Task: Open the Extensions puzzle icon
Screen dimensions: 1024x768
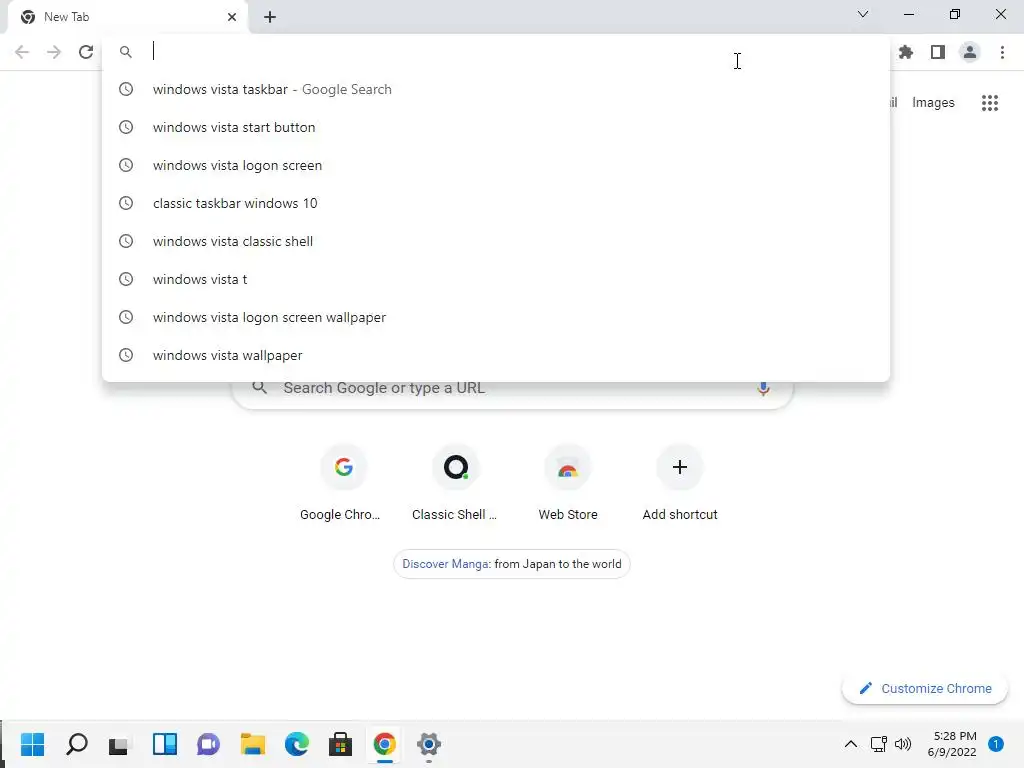Action: point(906,52)
